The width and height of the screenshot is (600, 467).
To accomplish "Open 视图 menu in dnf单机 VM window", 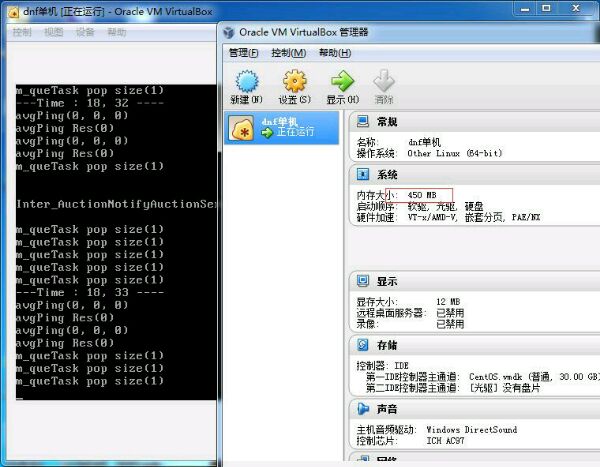I will [x=53, y=32].
